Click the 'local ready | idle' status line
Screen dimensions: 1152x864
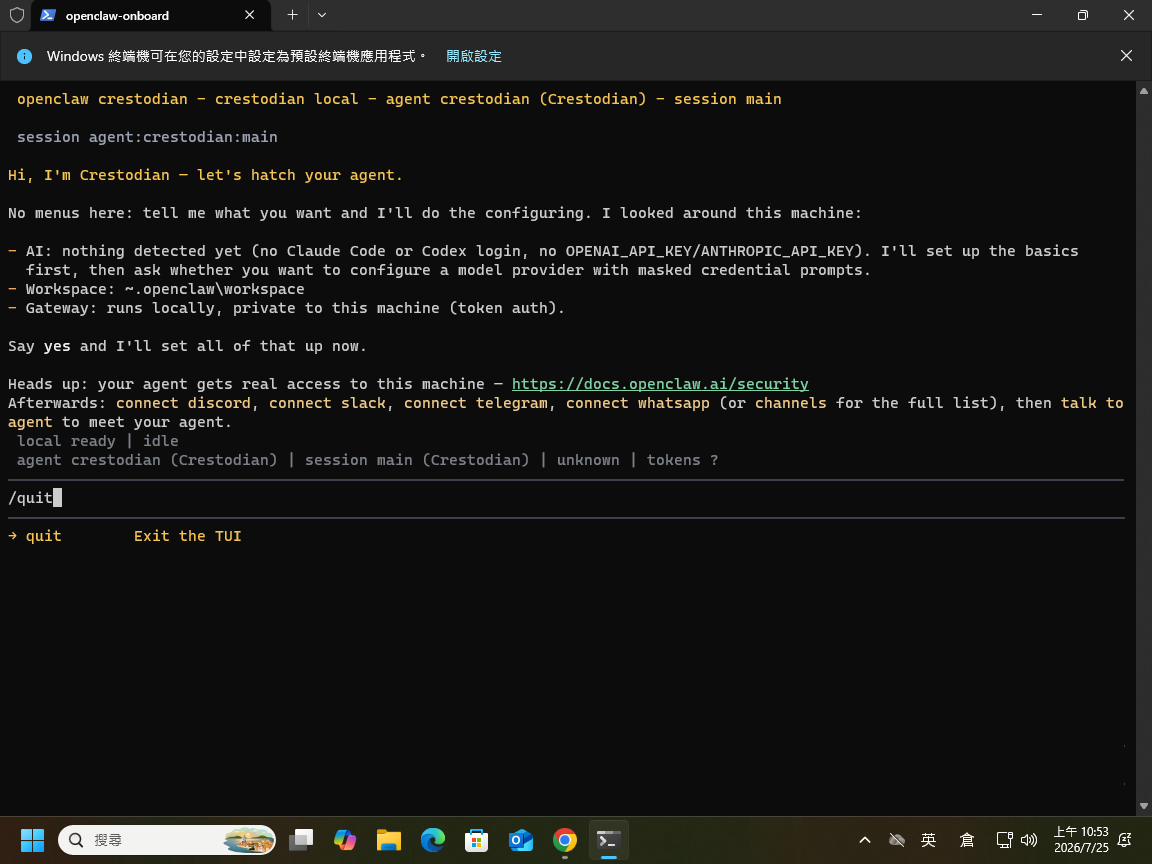98,441
